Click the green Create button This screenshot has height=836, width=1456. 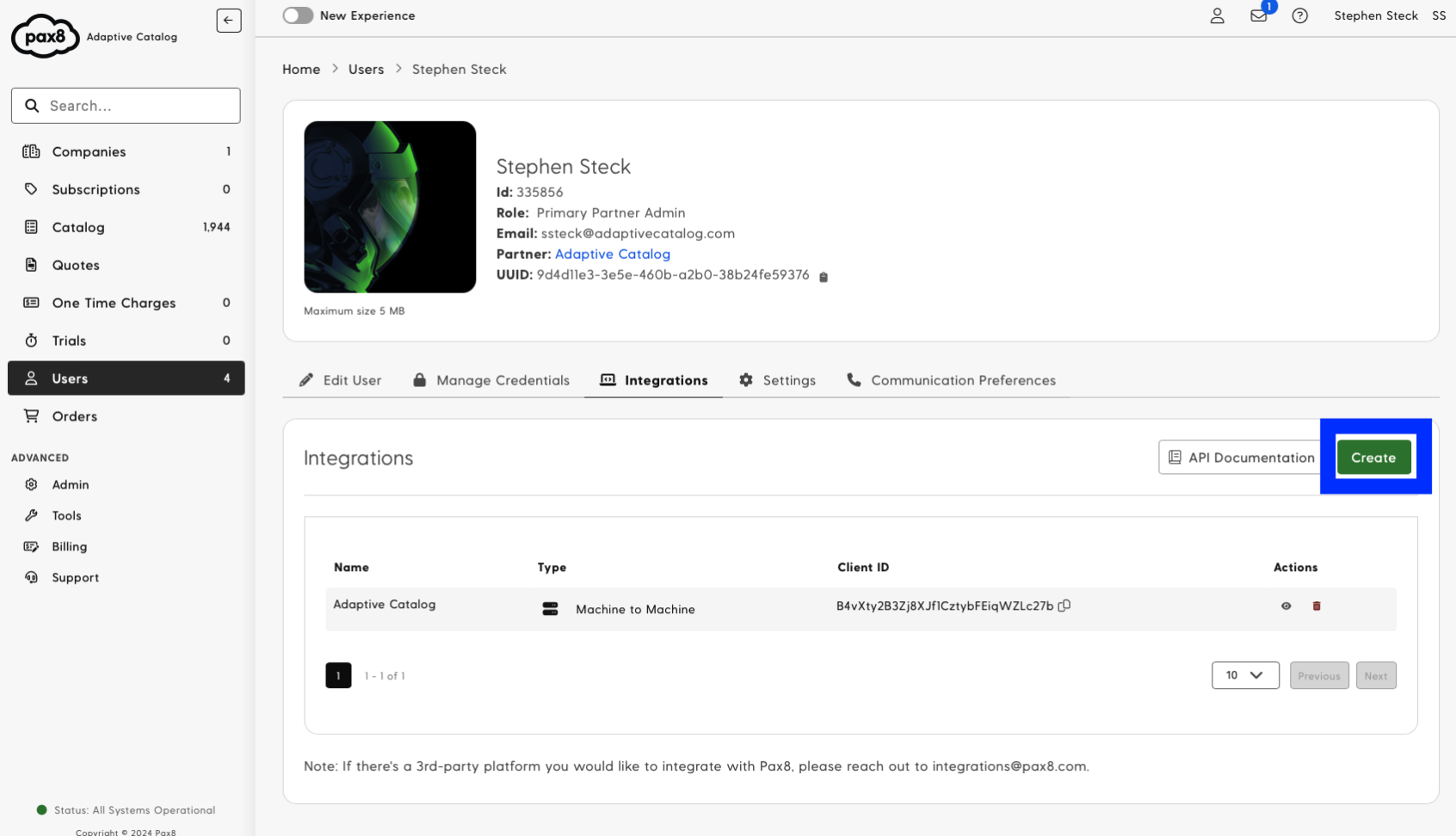[x=1373, y=458]
